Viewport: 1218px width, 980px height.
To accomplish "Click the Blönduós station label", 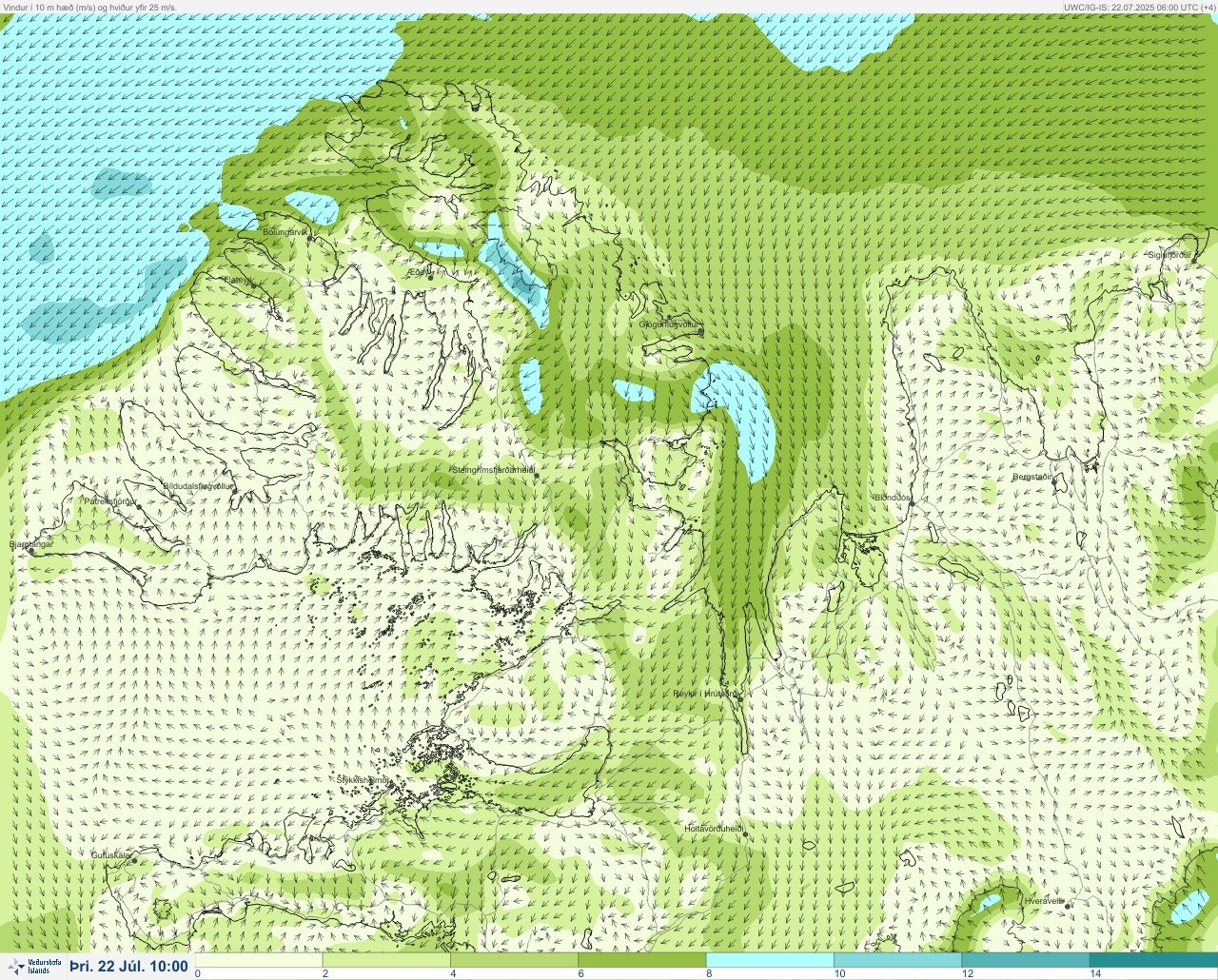I will [x=894, y=498].
